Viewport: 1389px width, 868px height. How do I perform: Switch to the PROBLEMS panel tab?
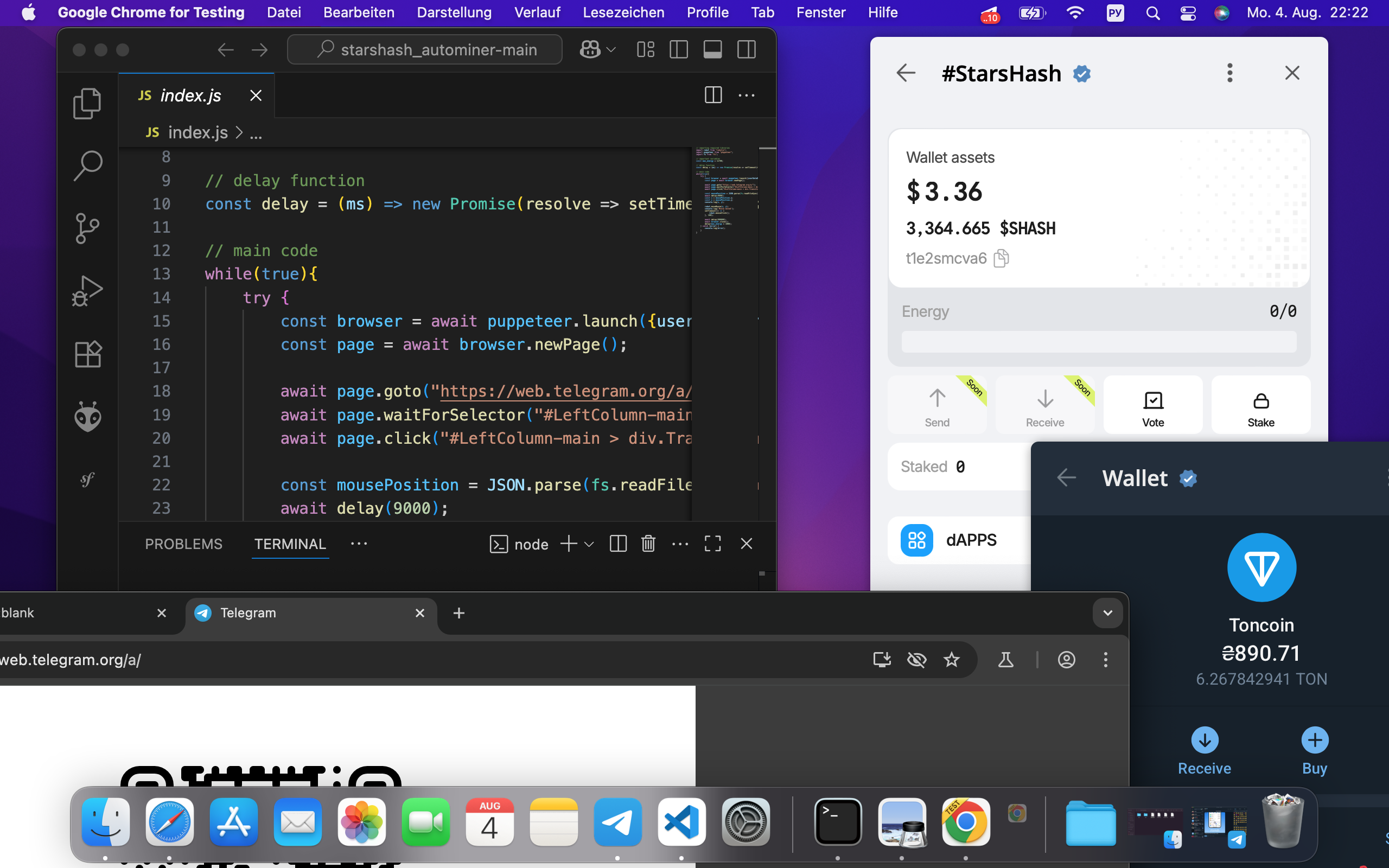[183, 544]
